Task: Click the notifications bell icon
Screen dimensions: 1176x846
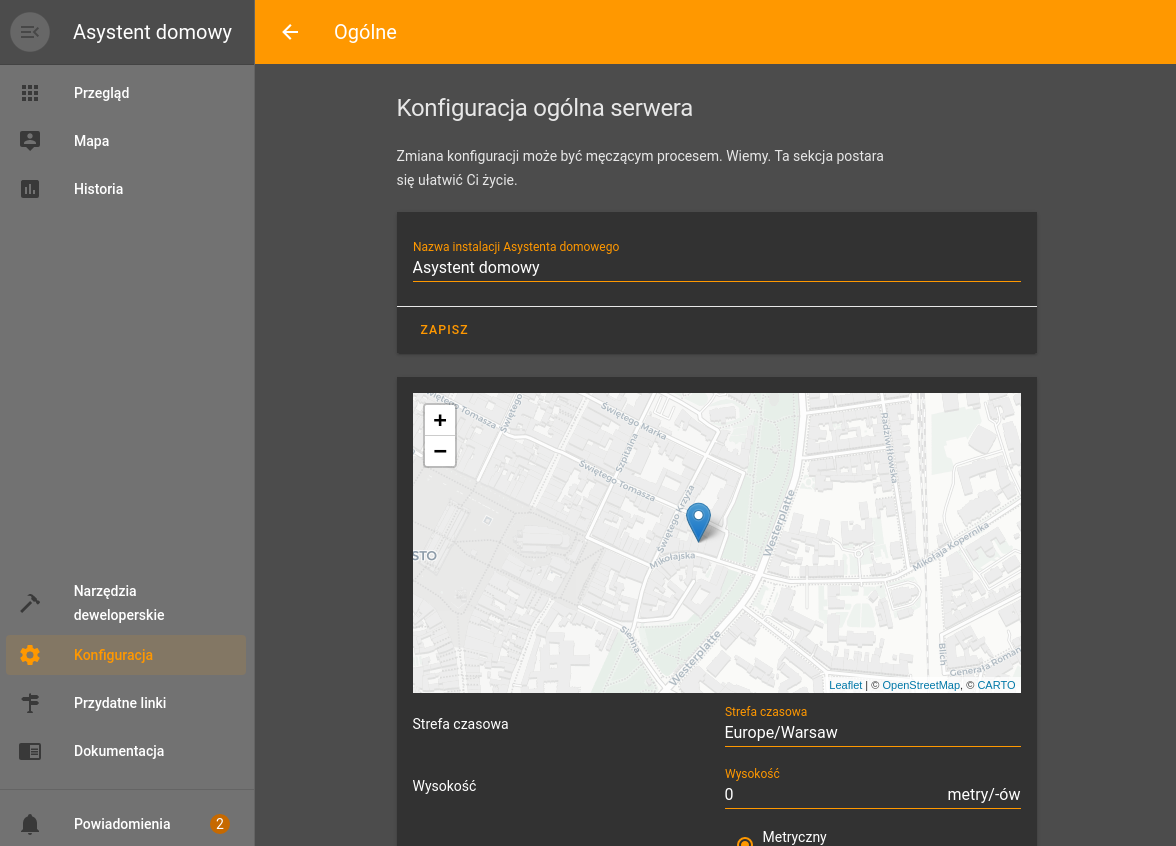Action: 30,824
